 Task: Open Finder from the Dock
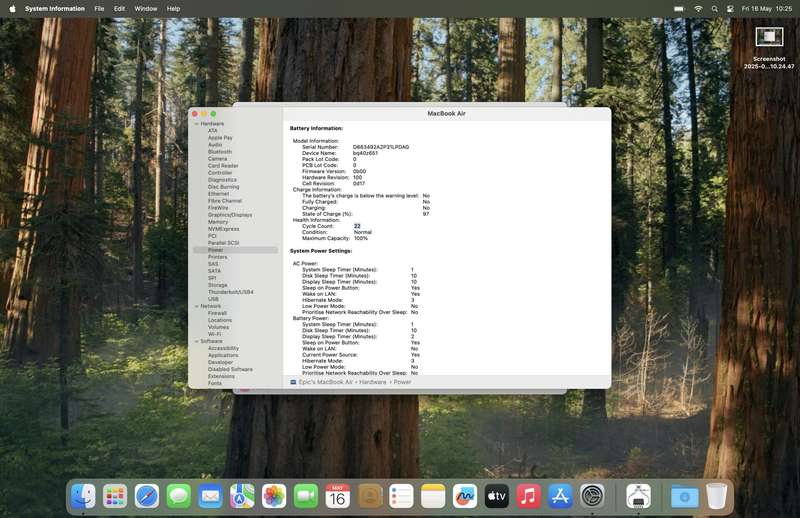click(83, 496)
